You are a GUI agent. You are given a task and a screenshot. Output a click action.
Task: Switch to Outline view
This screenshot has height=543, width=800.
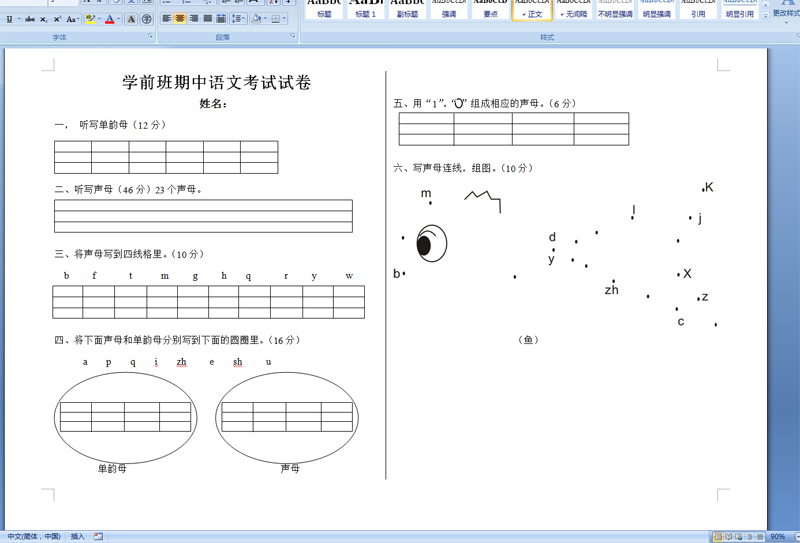coord(749,536)
